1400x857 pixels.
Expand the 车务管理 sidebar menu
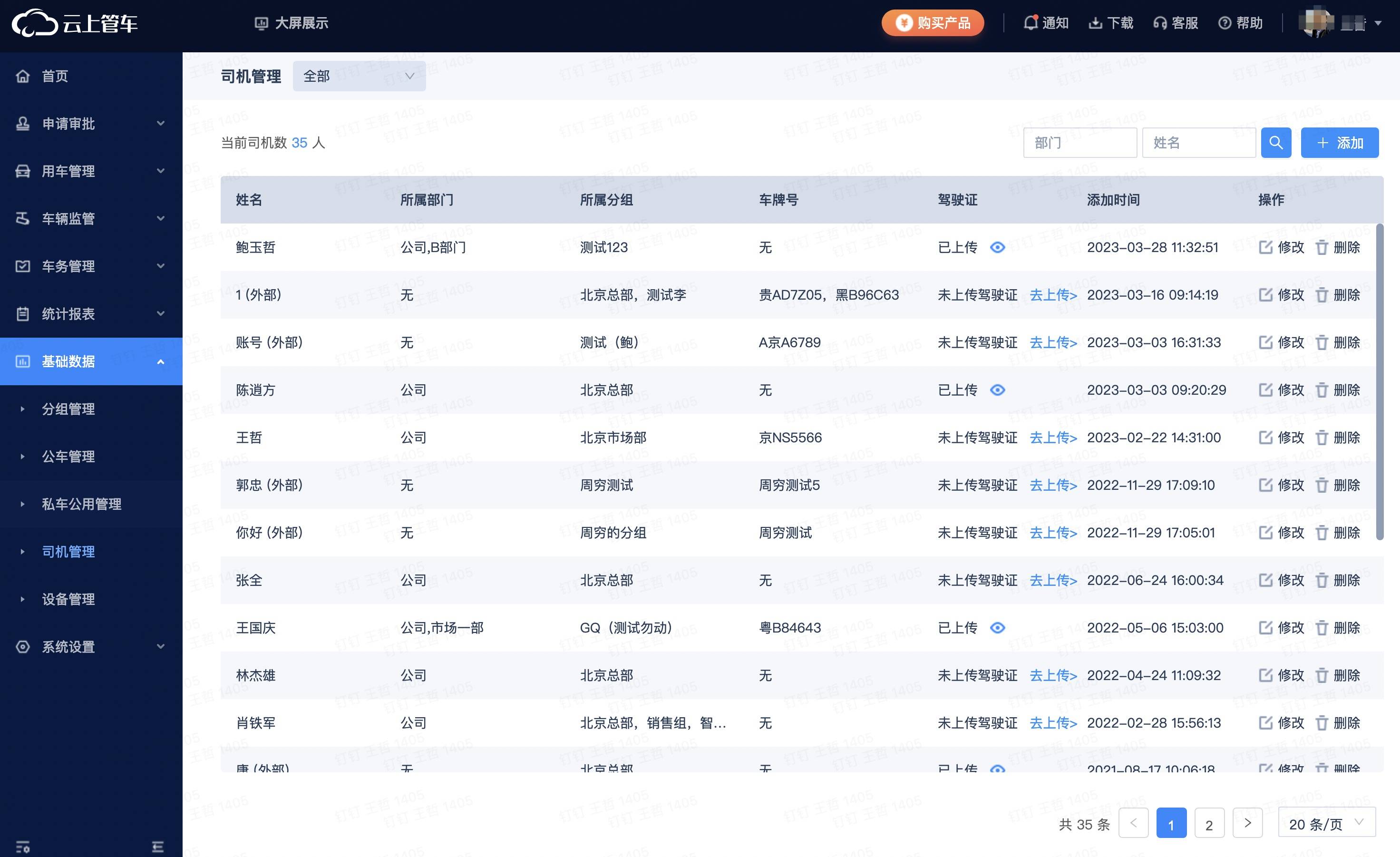pyautogui.click(x=91, y=266)
